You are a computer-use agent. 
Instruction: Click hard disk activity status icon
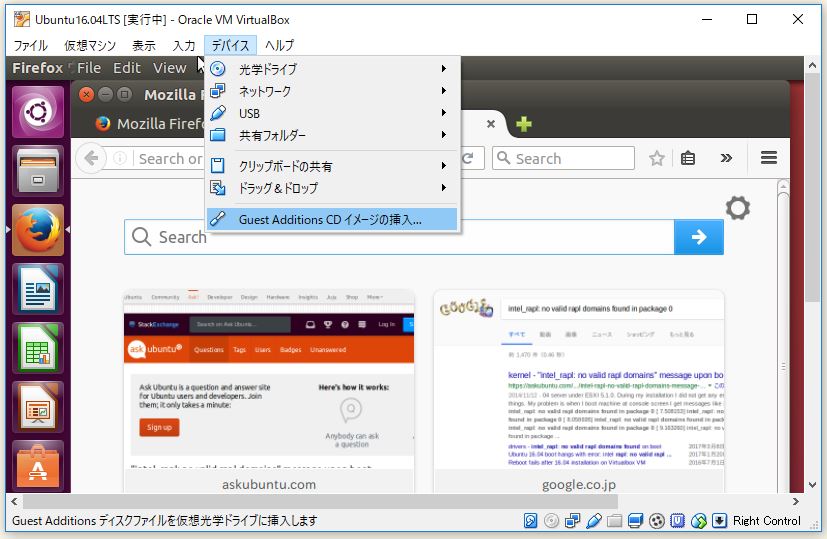(x=530, y=521)
